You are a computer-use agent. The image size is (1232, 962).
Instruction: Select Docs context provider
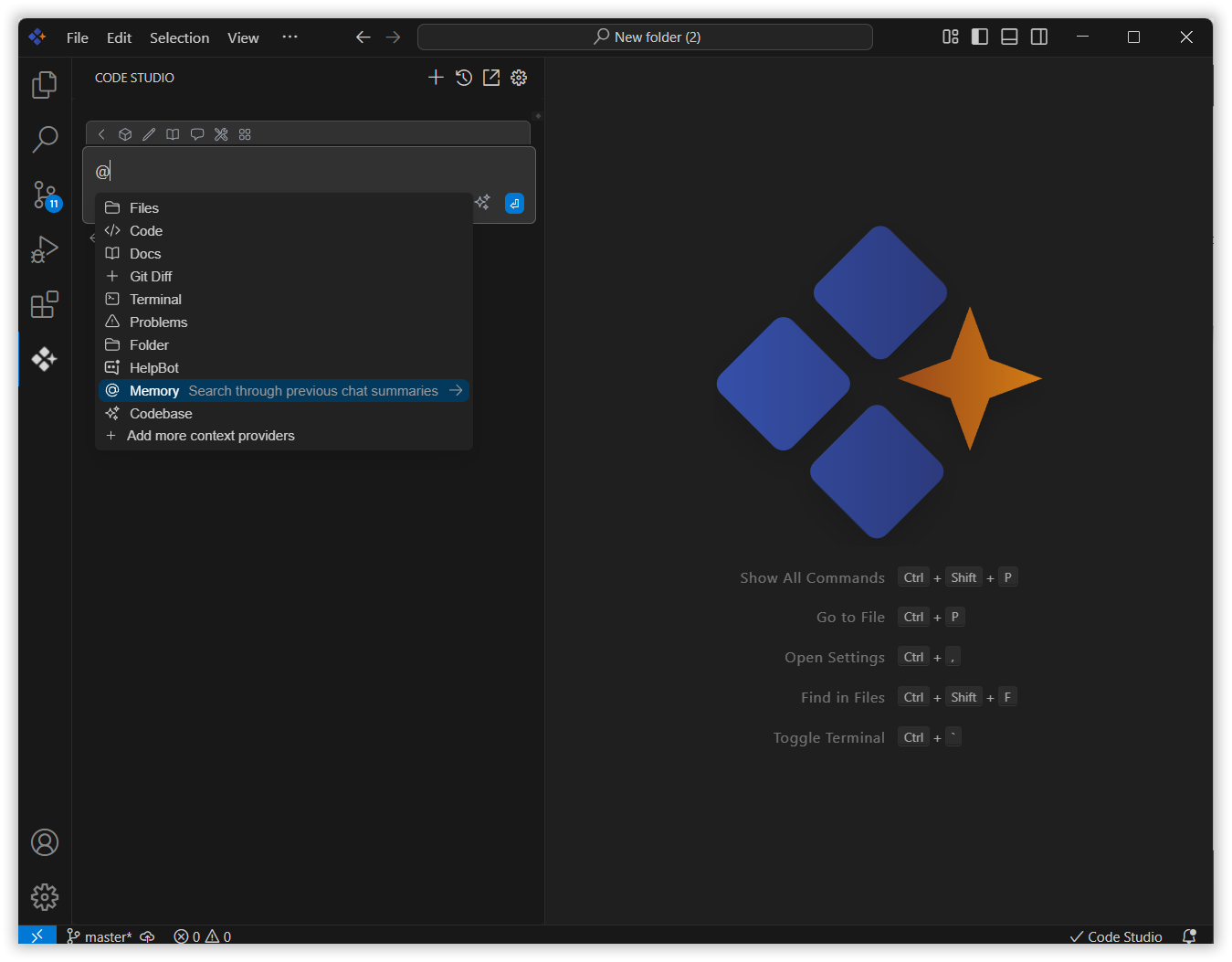[284, 254]
